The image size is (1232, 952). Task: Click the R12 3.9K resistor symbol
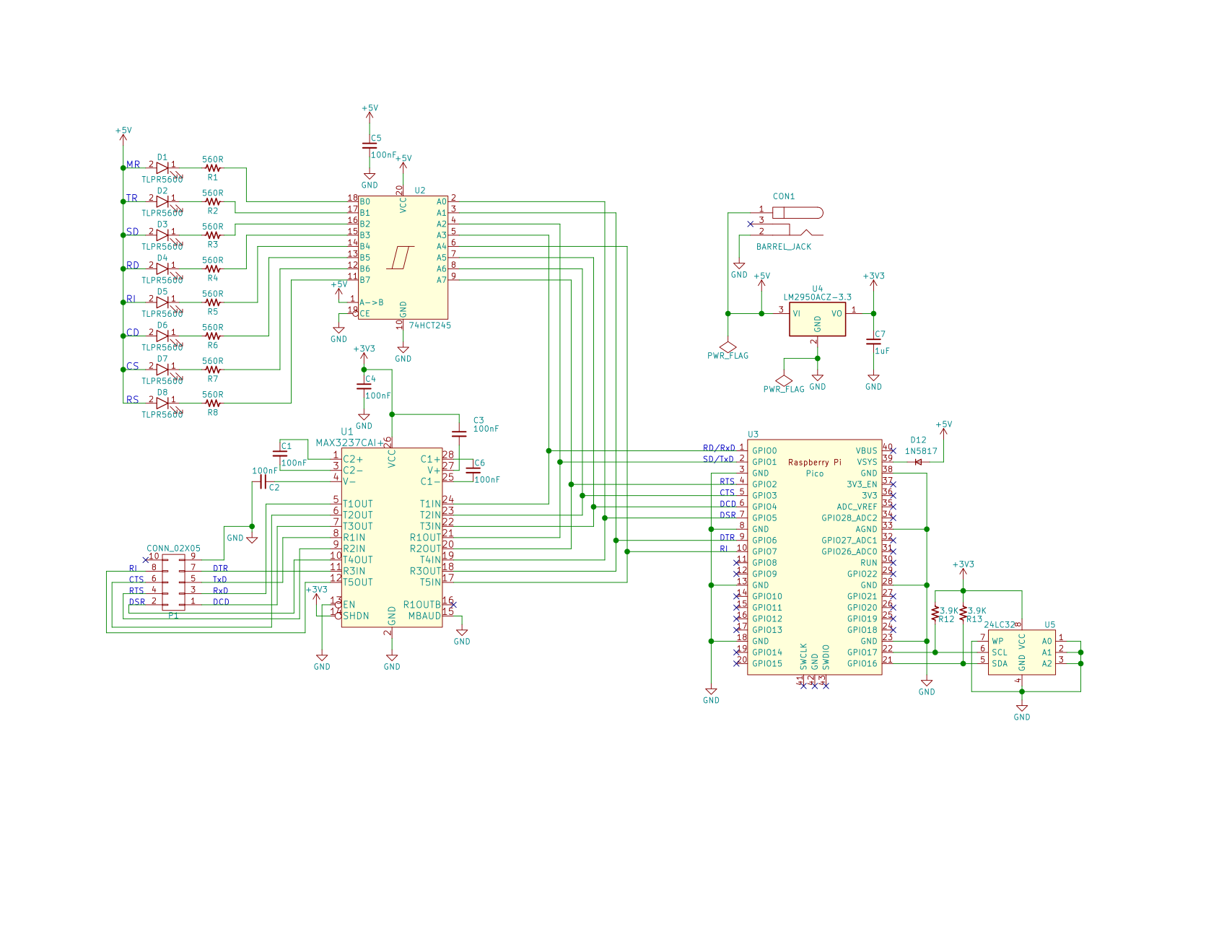tap(935, 613)
